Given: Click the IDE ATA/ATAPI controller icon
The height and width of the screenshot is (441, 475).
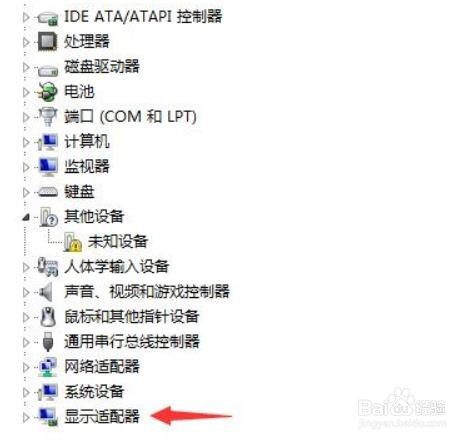Looking at the screenshot, I should tap(48, 17).
